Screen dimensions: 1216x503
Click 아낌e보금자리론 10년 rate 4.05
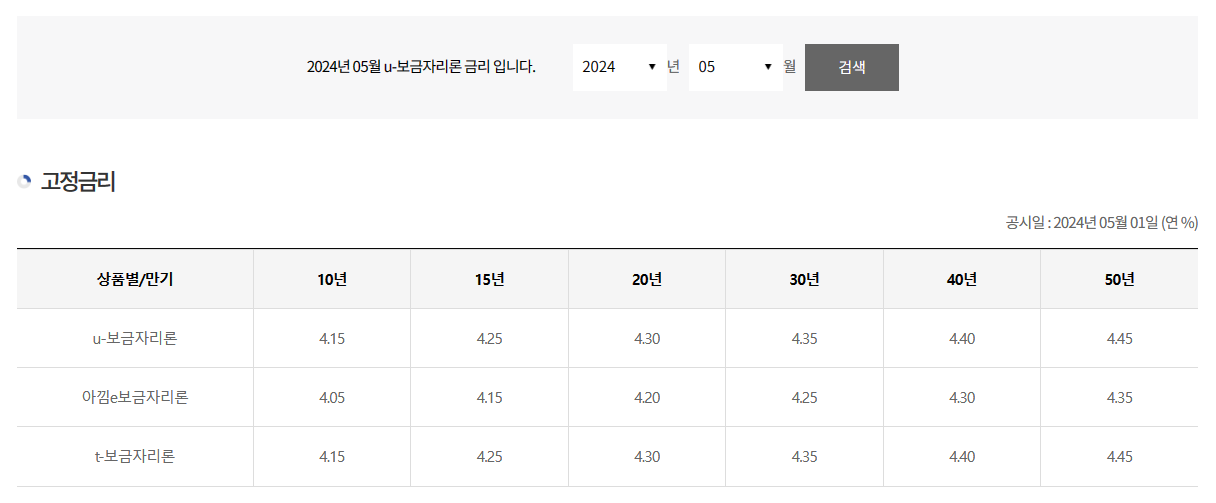(332, 398)
